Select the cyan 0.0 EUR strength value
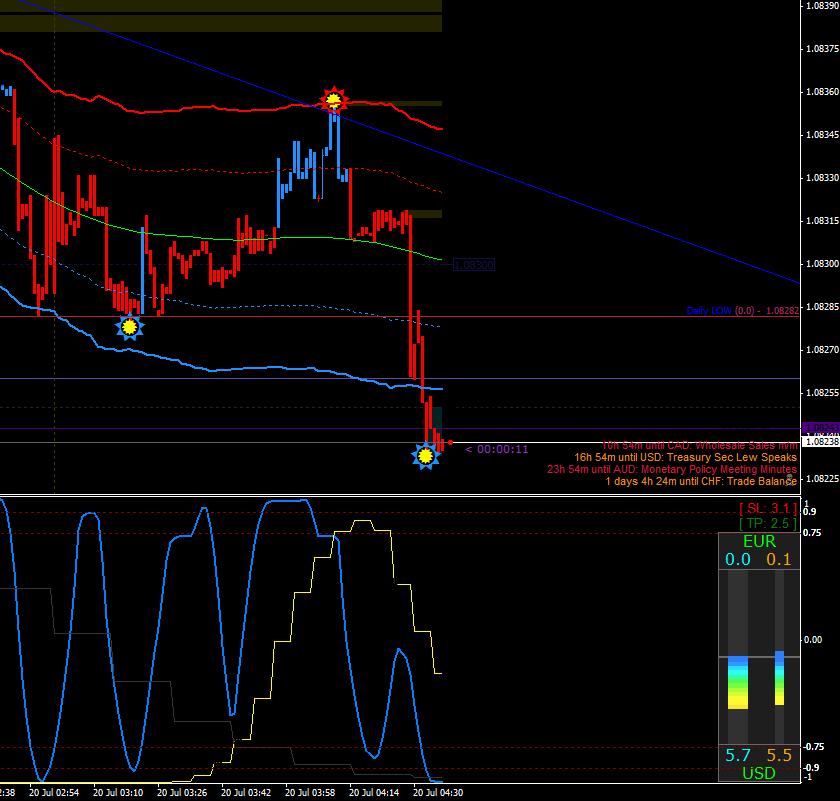This screenshot has height=801, width=840. tap(738, 559)
